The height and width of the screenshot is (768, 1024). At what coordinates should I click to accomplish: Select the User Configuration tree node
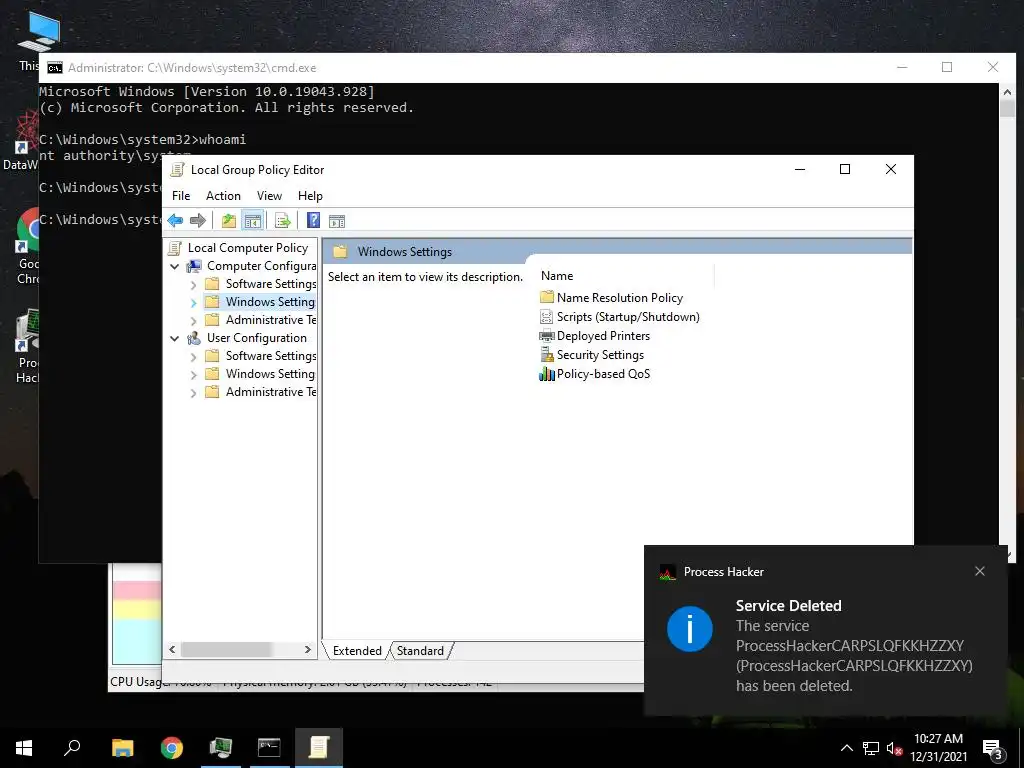[247, 338]
